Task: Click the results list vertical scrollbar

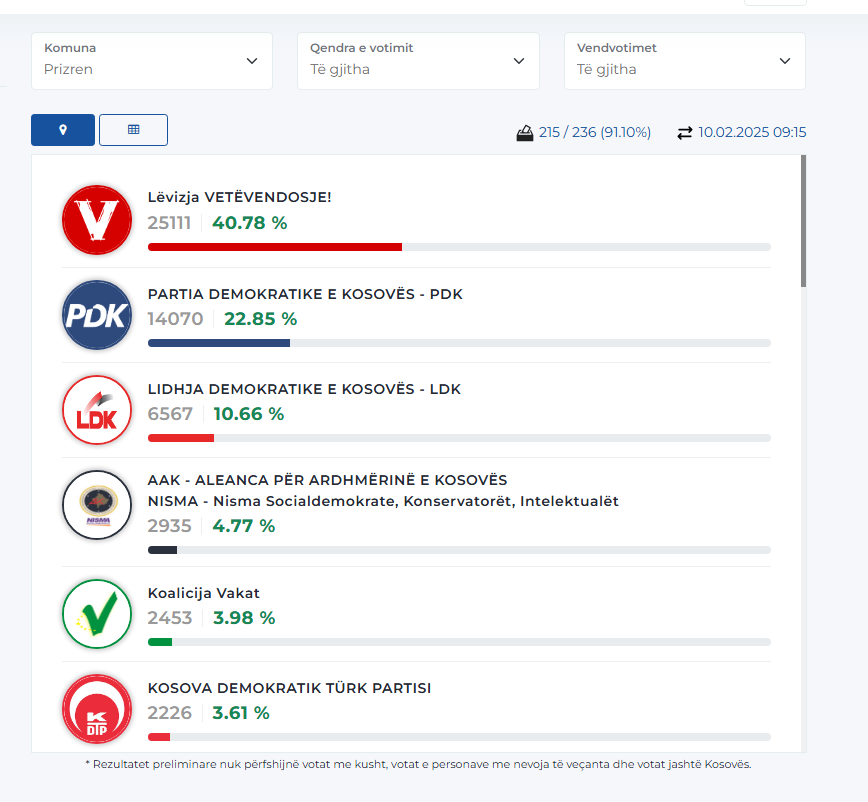Action: click(x=803, y=221)
